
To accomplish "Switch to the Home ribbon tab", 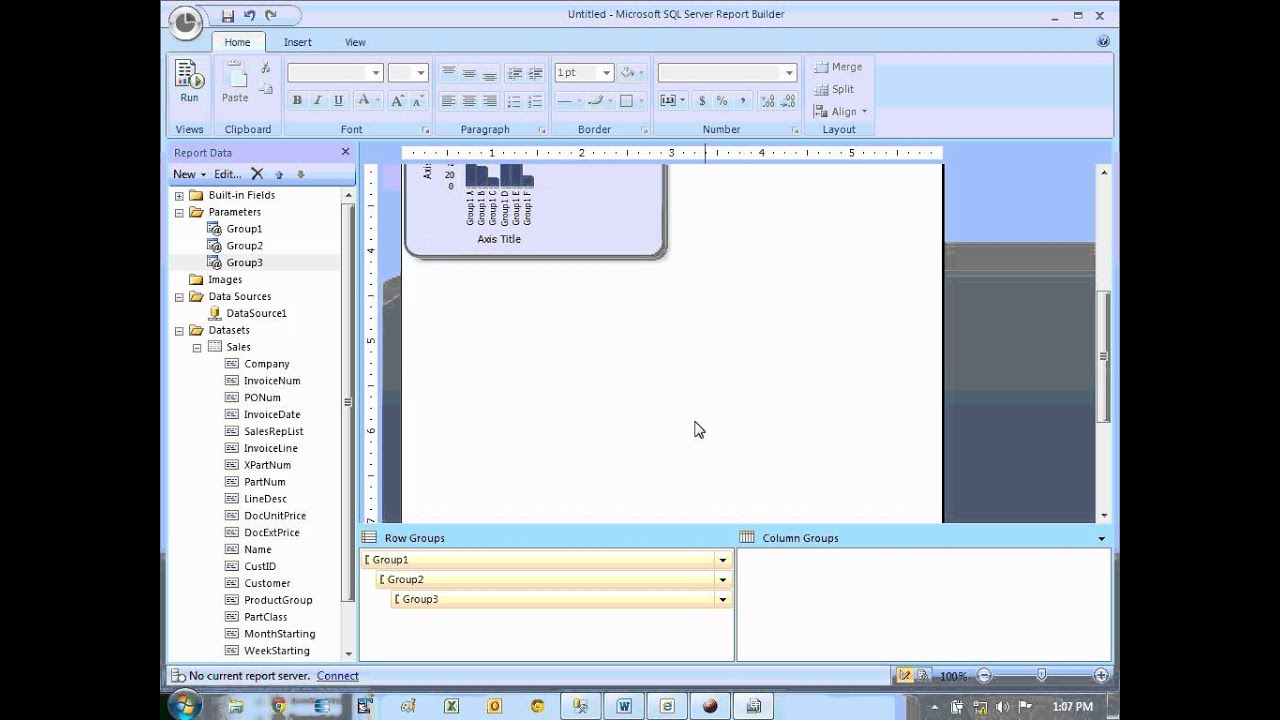I will point(237,42).
